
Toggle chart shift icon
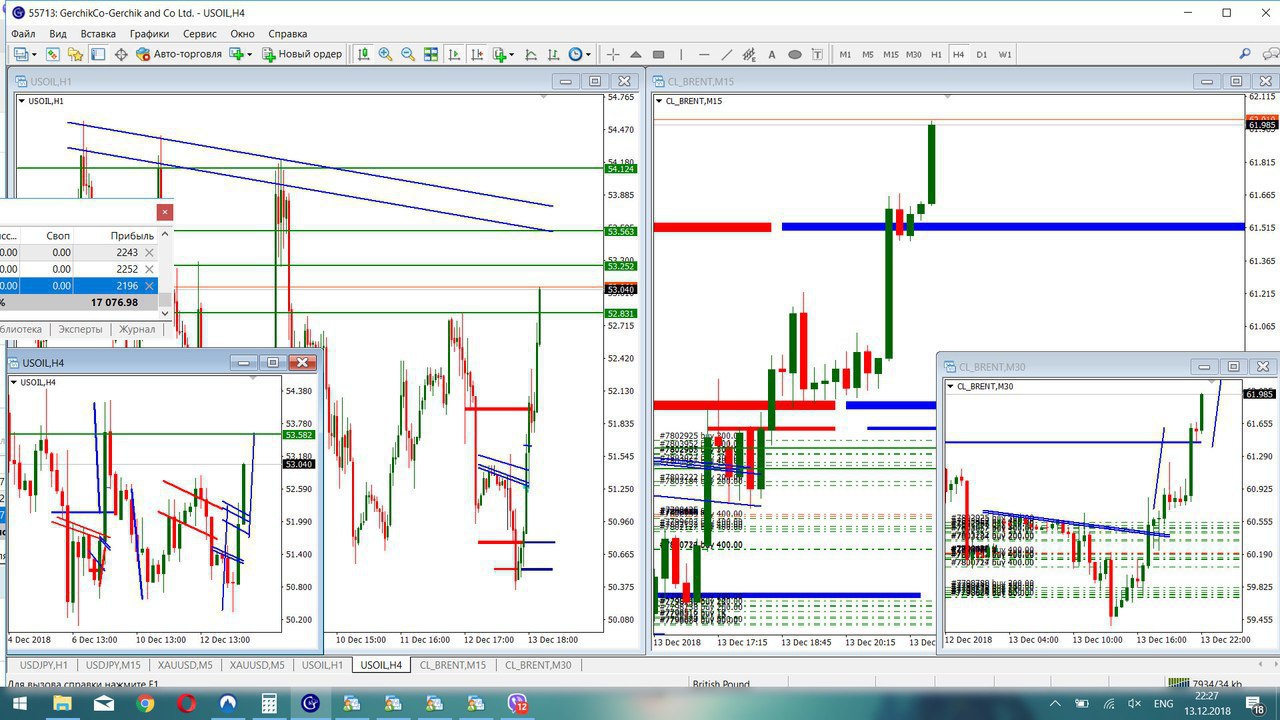click(476, 54)
